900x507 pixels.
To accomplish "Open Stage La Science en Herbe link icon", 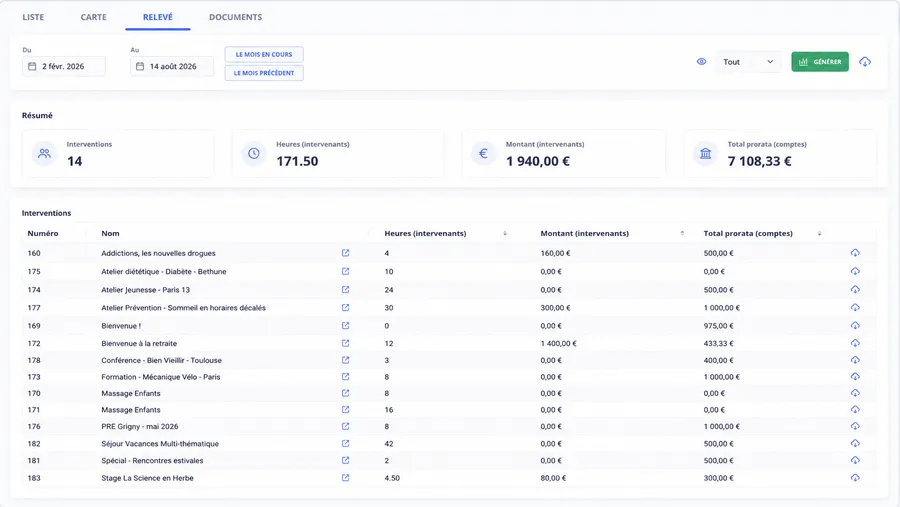I will (346, 478).
